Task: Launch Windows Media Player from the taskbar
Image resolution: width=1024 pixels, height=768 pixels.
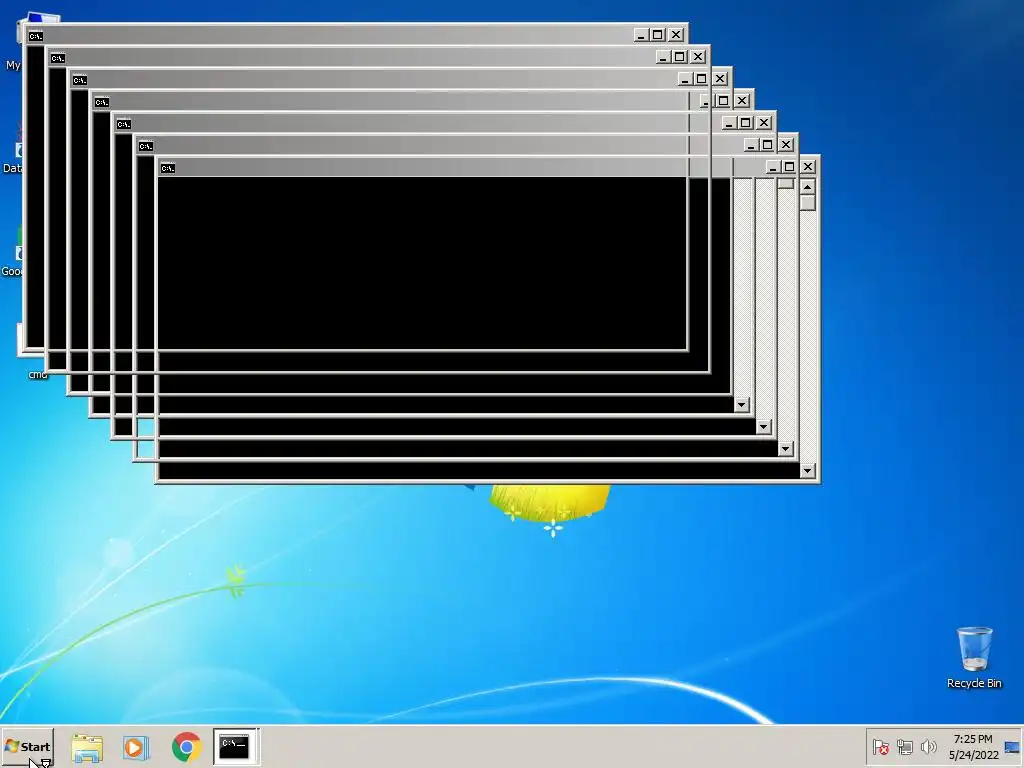Action: (136, 747)
